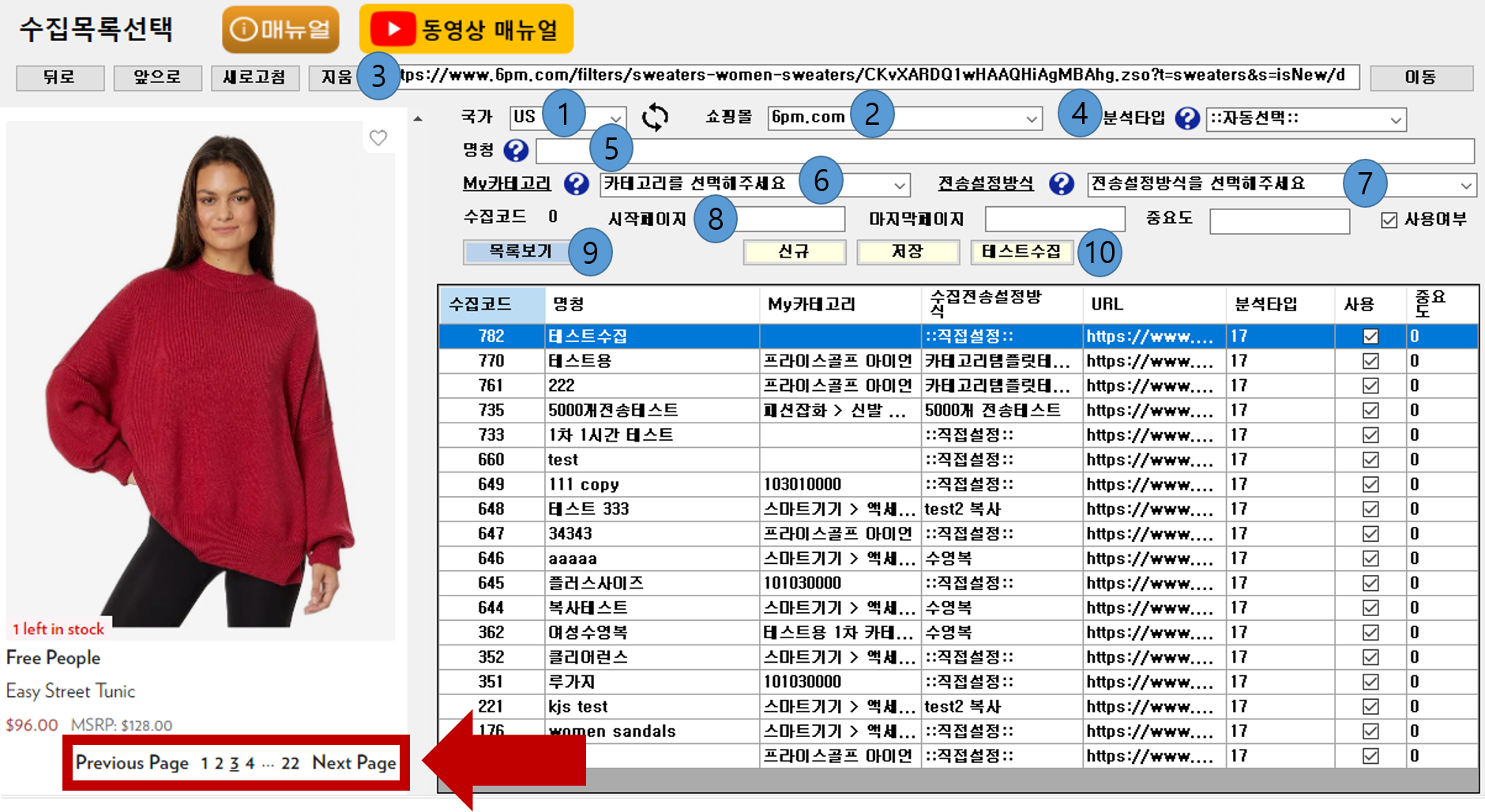The image size is (1485, 812).
Task: Click the help icon next to 명칭
Action: pos(516,150)
